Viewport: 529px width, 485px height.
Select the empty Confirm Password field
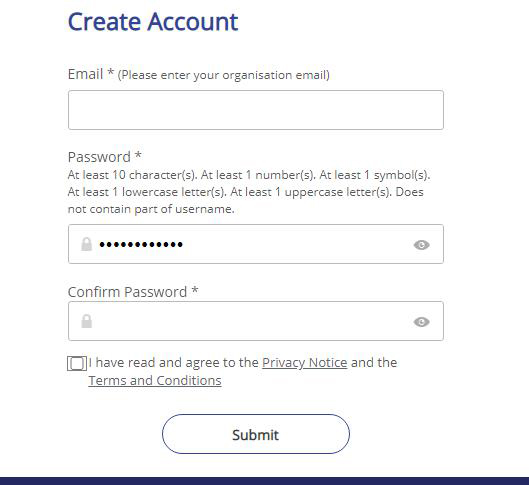point(256,321)
